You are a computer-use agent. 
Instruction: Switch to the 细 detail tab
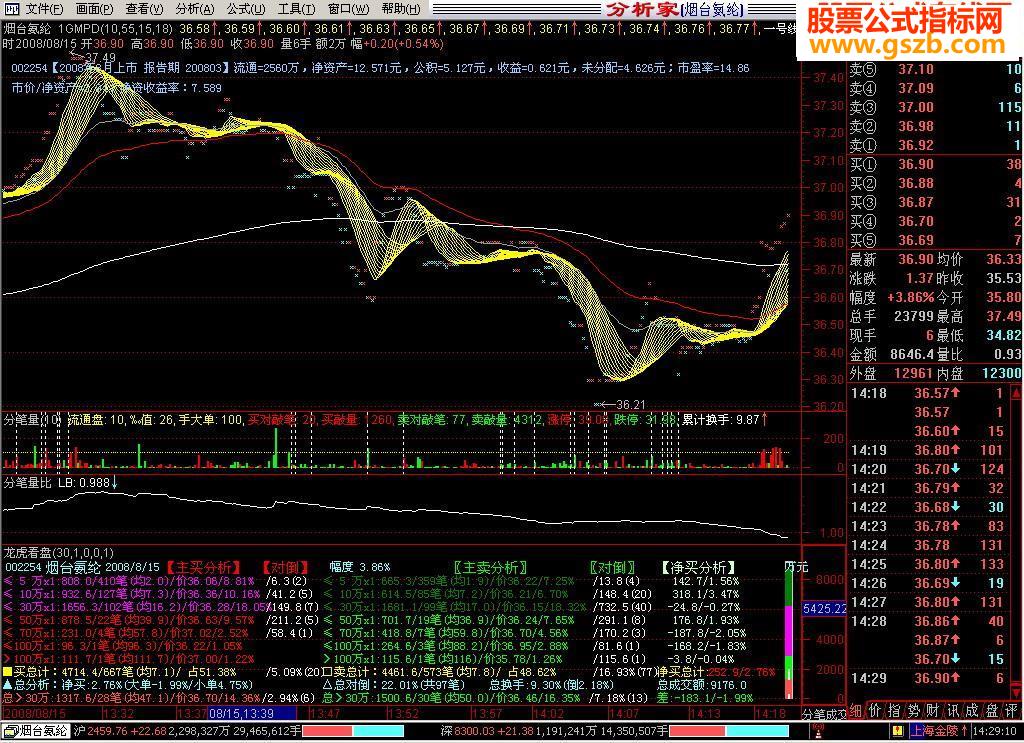855,711
